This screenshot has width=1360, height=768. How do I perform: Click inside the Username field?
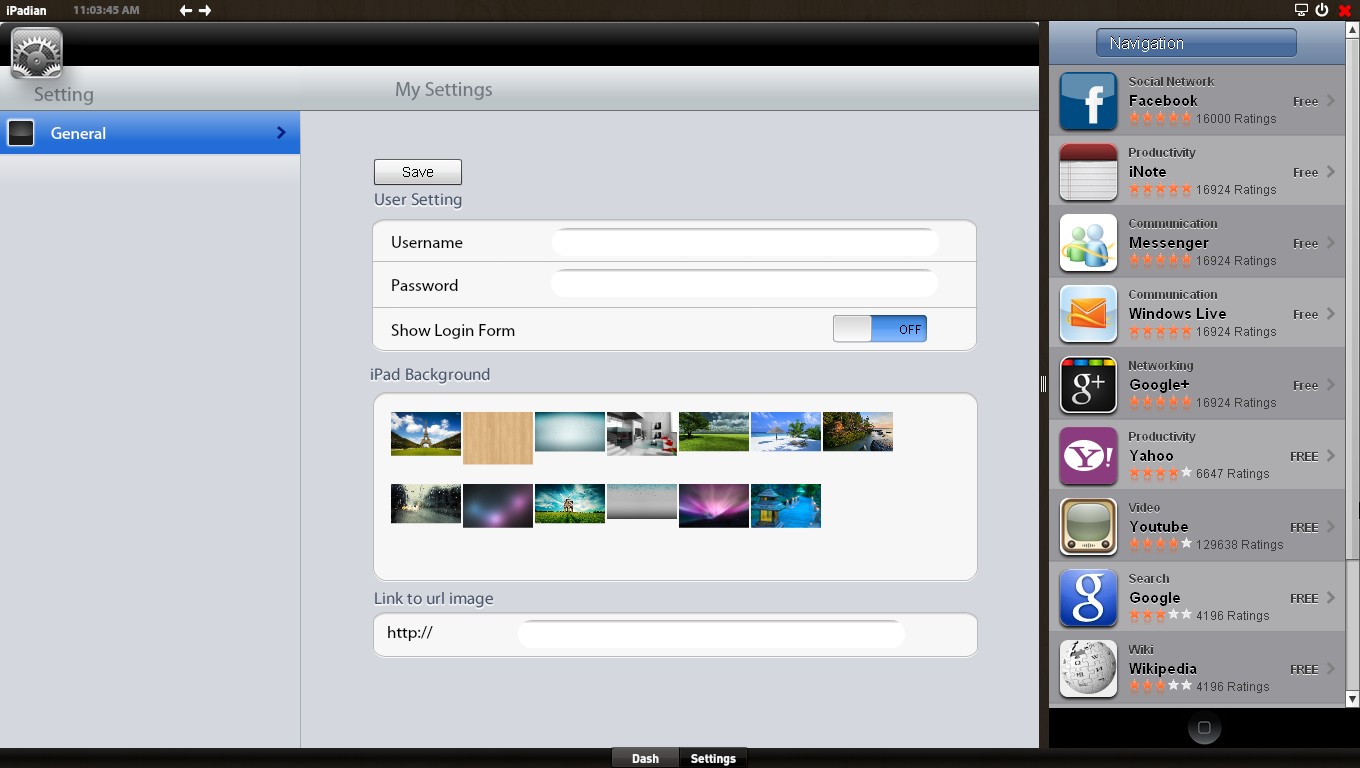[745, 242]
